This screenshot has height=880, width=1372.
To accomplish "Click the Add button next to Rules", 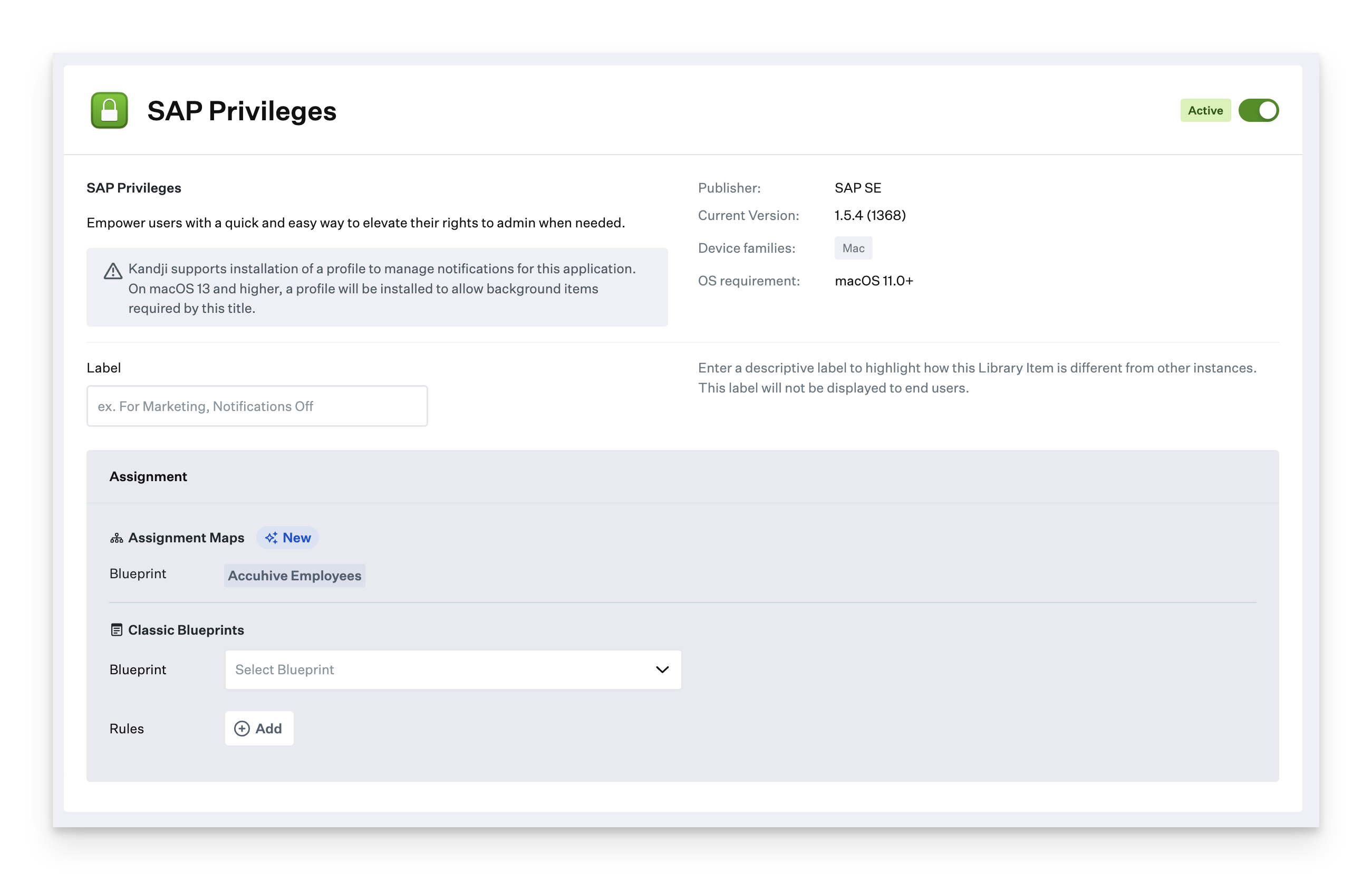I will pos(259,729).
